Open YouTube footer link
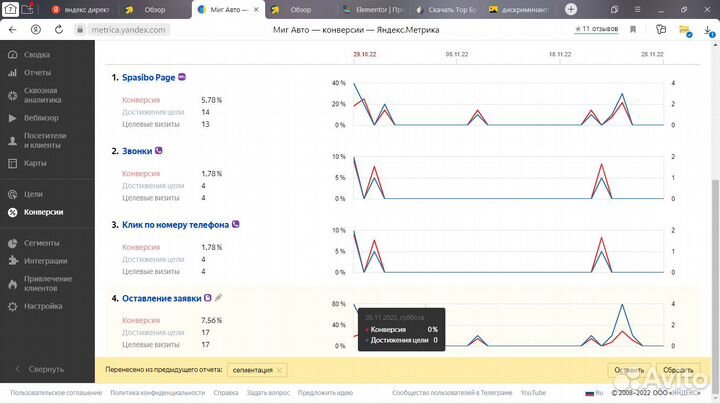 tap(533, 393)
